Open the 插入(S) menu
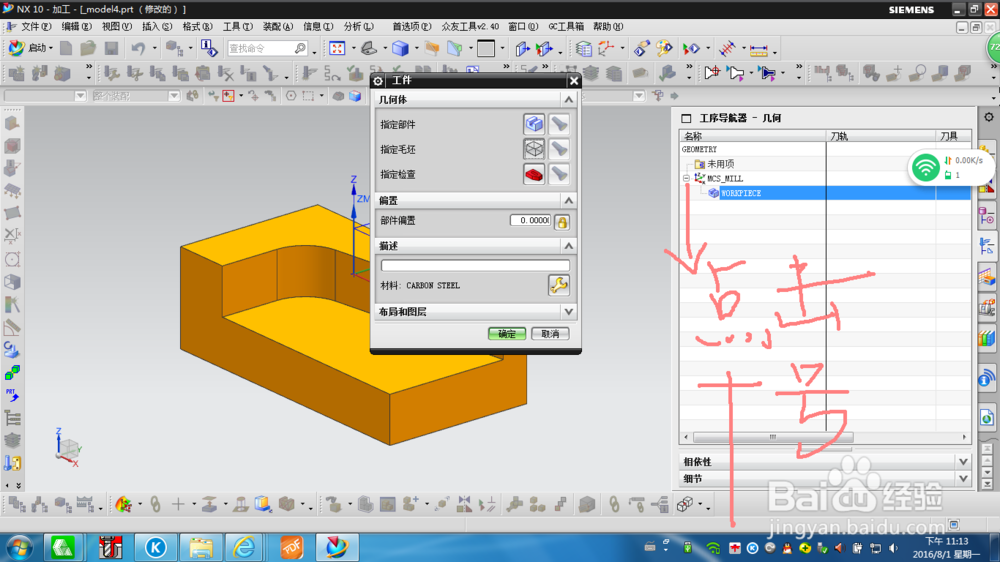Image resolution: width=1000 pixels, height=562 pixels. 157,26
